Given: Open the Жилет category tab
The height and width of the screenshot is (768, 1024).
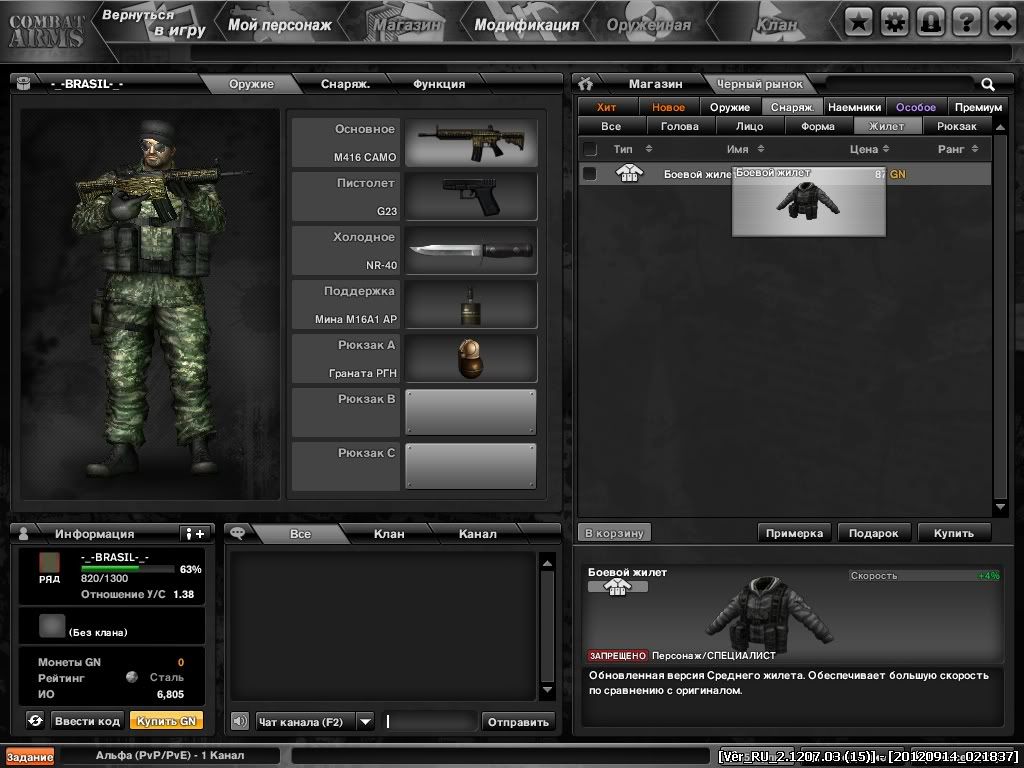Looking at the screenshot, I should 888,125.
